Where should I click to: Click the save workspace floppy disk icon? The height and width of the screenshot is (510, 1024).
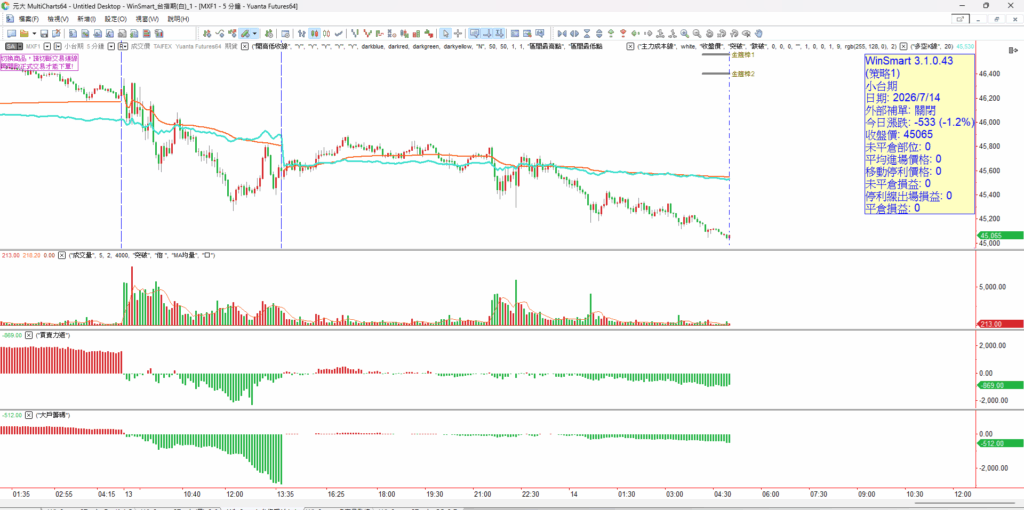(x=44, y=33)
